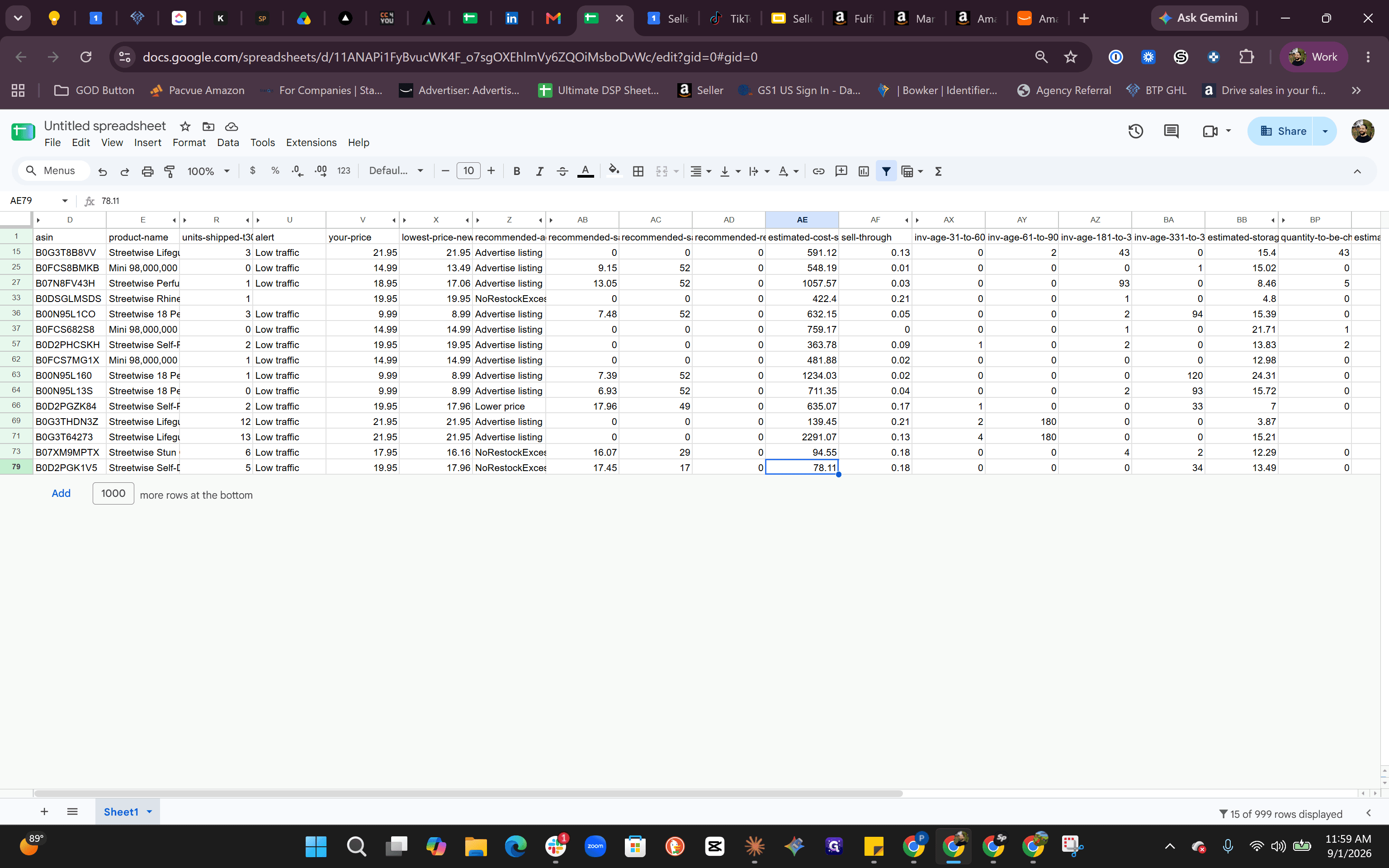The width and height of the screenshot is (1389, 868).
Task: Open Chrome extensions puzzle icon
Action: [1246, 57]
